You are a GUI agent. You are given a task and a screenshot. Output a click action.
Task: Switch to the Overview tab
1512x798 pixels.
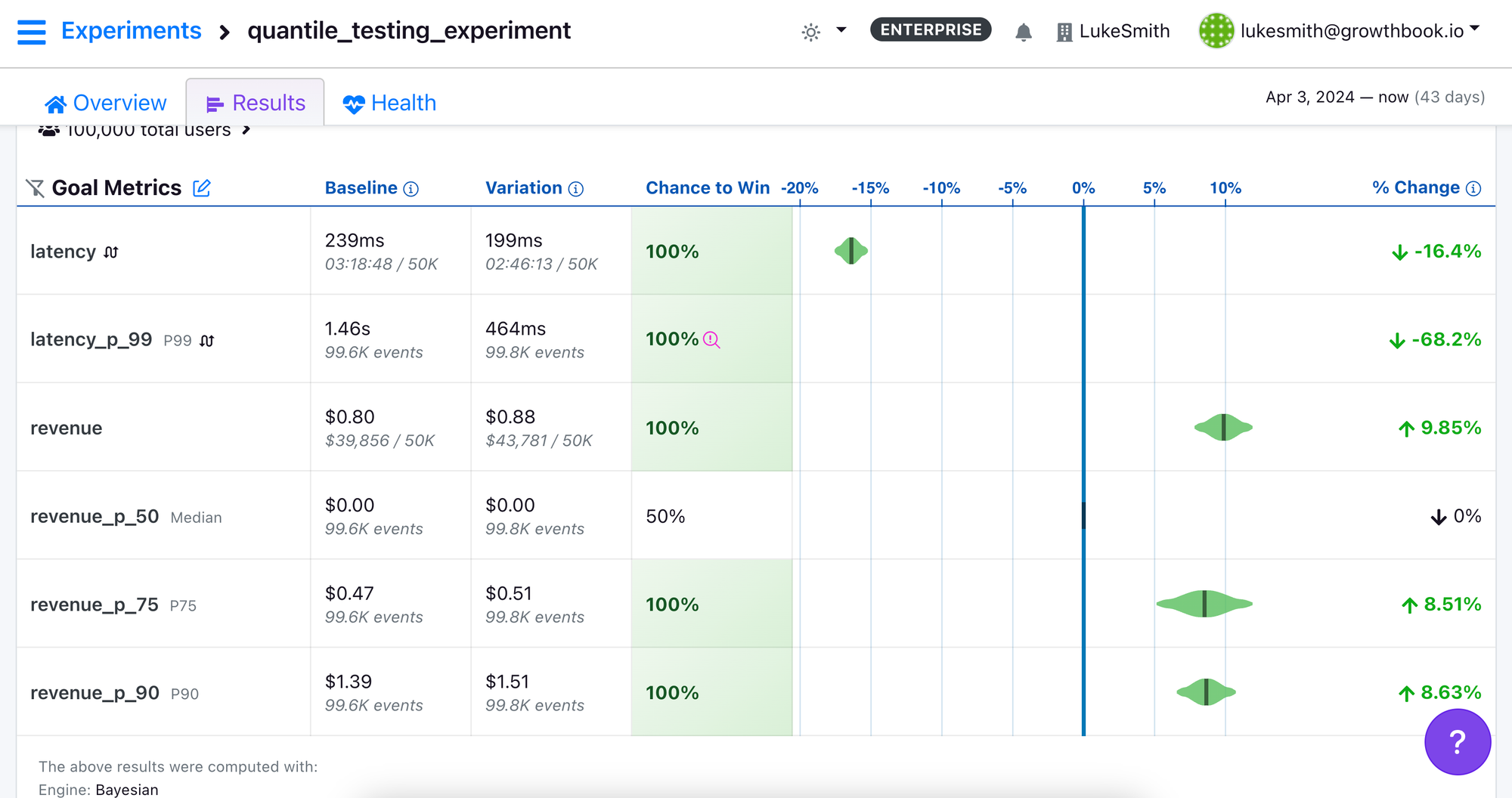[105, 103]
